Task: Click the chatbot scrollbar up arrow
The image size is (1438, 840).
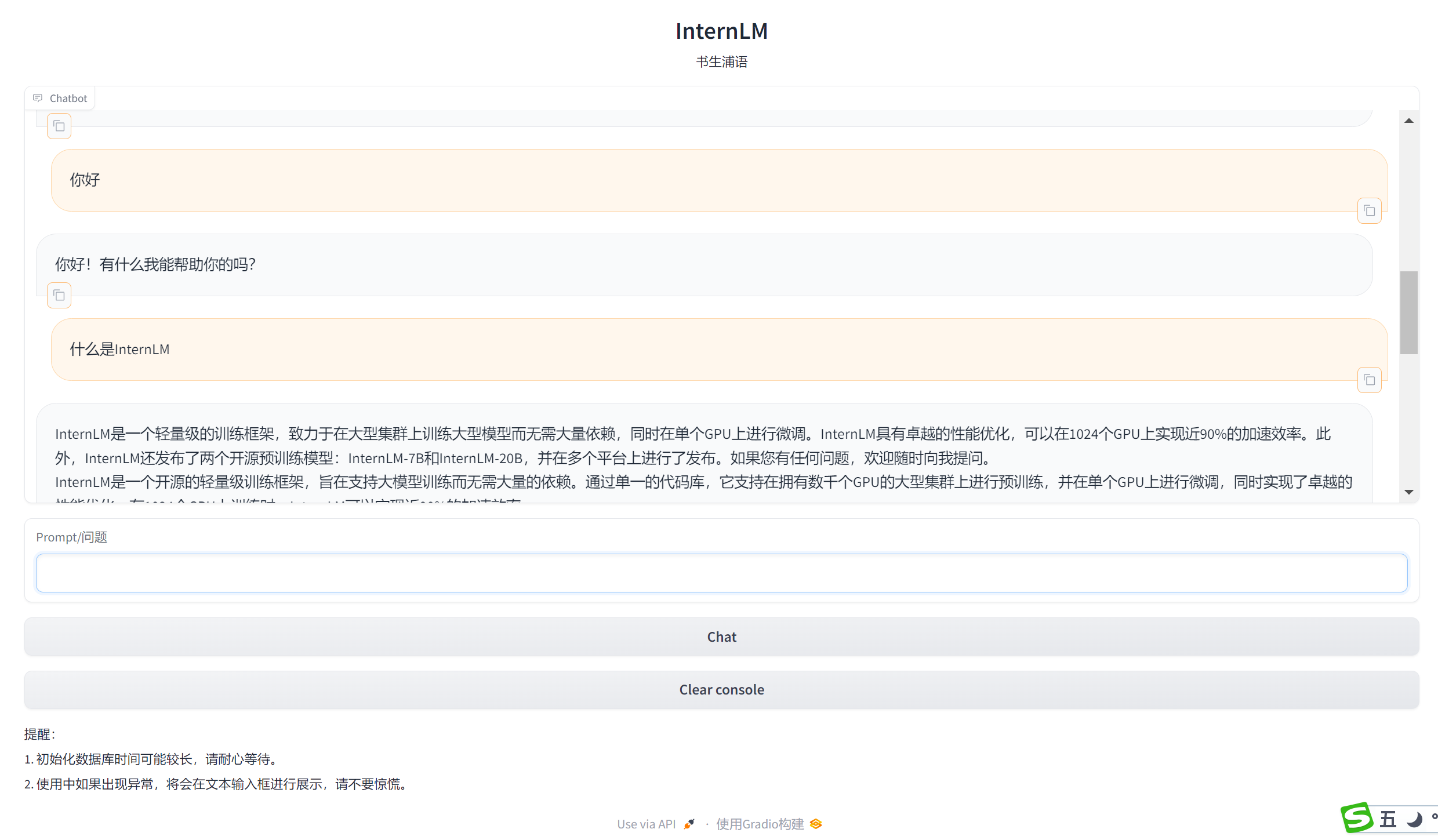Action: (x=1409, y=120)
